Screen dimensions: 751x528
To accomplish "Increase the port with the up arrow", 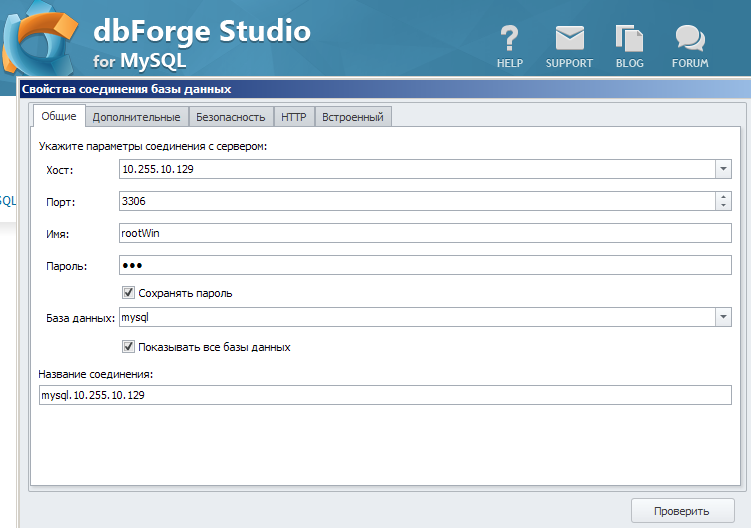I will (723, 196).
